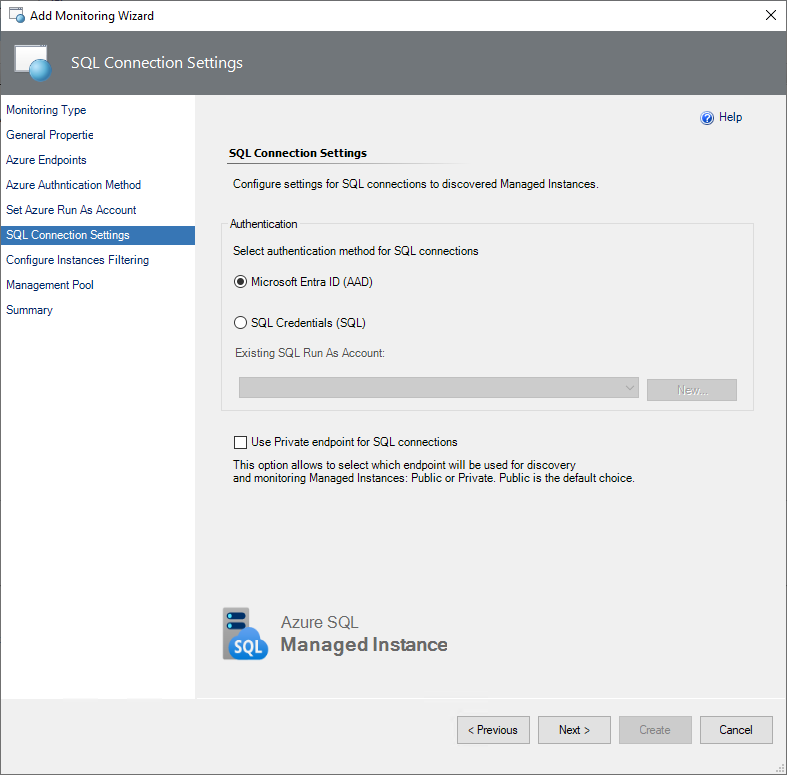Close the Add Monitoring Wizard window

coord(770,16)
